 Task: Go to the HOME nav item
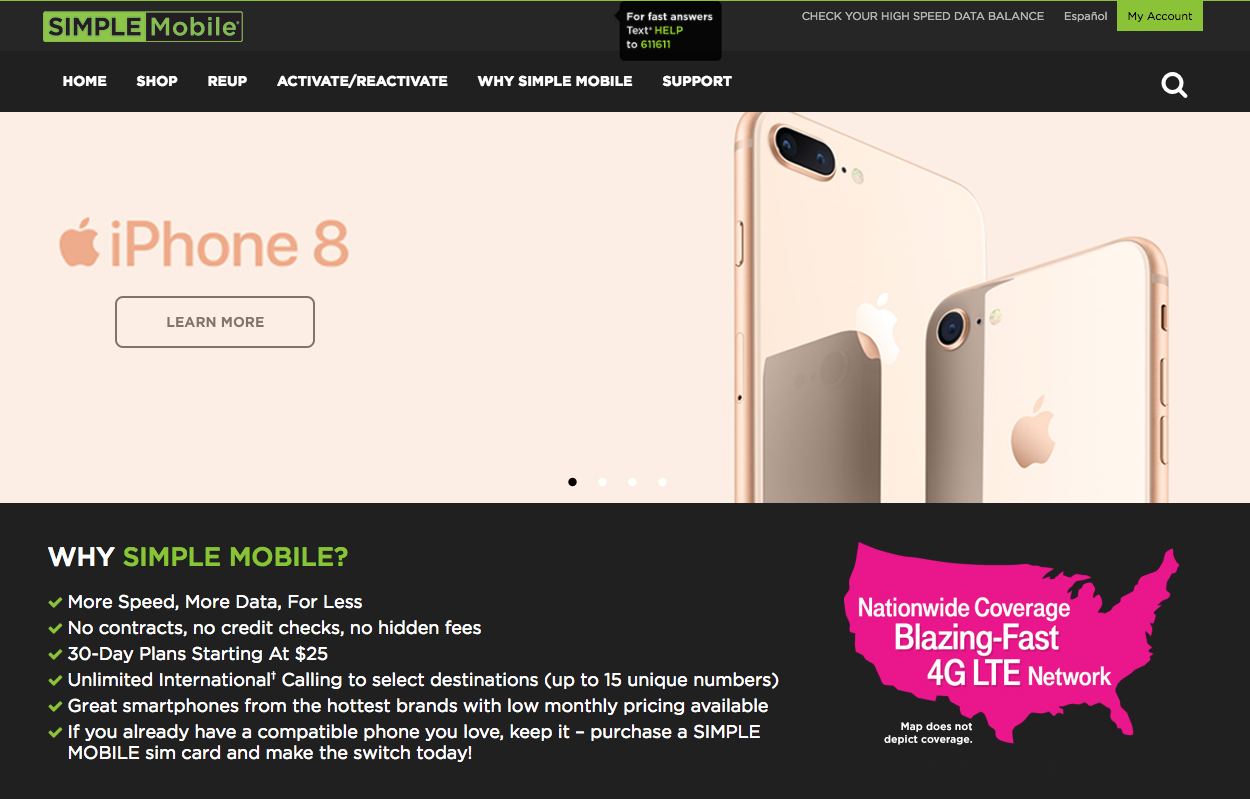(x=85, y=81)
